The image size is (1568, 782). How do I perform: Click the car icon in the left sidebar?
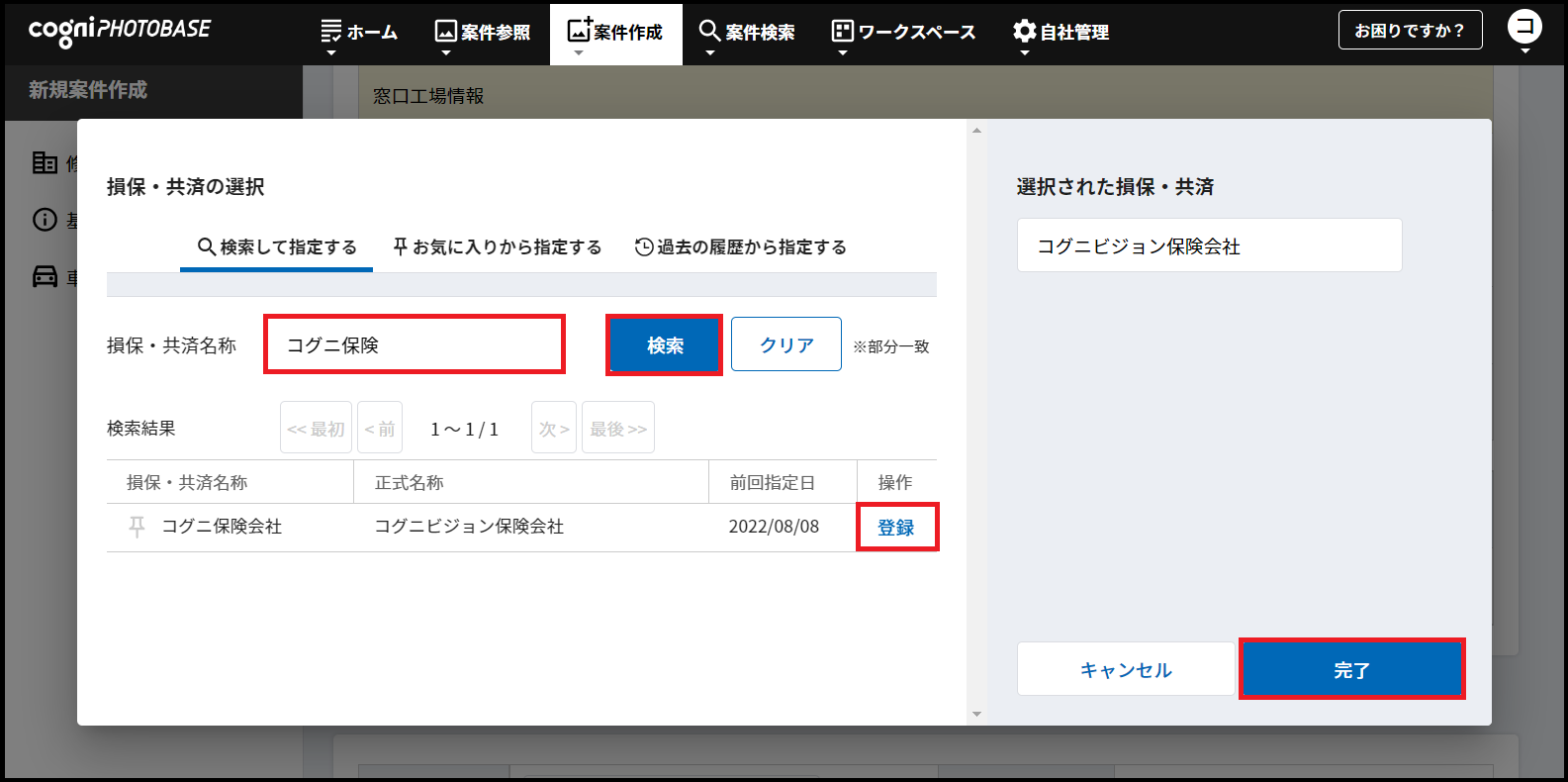45,276
